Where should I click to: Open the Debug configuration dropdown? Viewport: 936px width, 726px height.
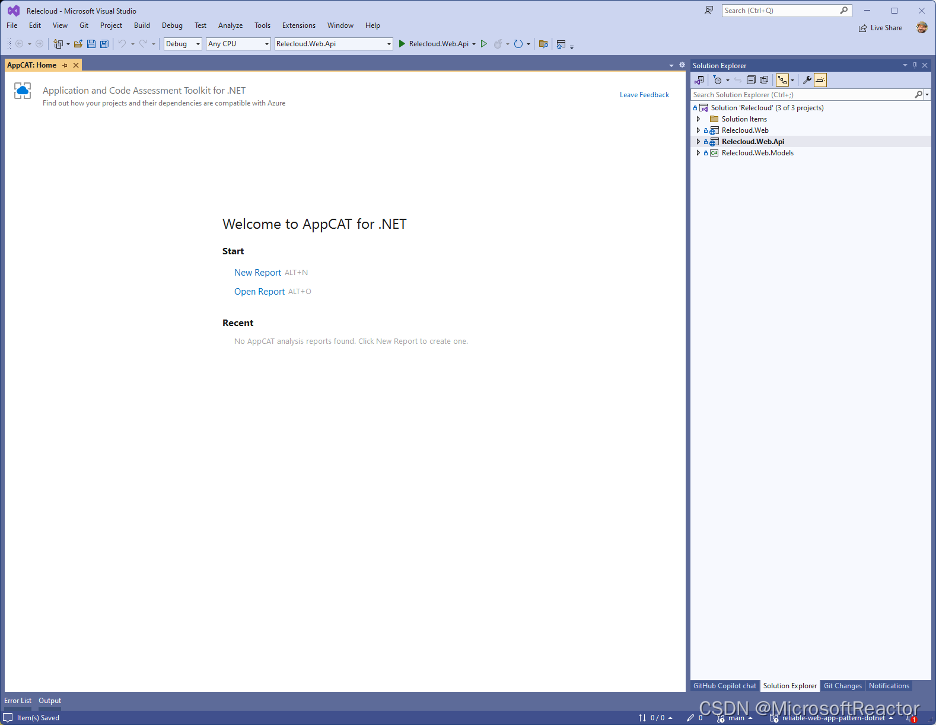[183, 44]
